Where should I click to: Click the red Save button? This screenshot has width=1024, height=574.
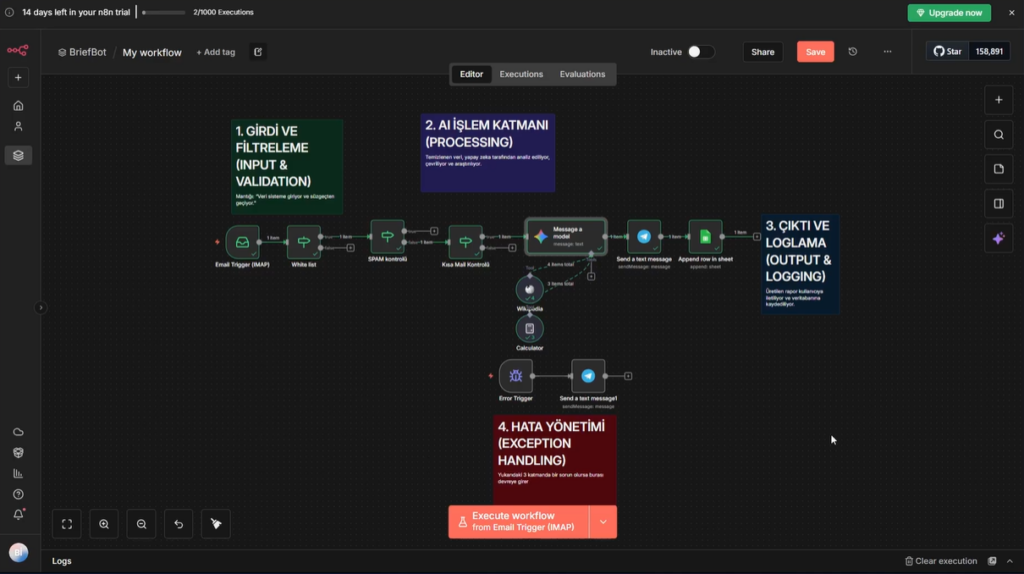click(x=815, y=52)
